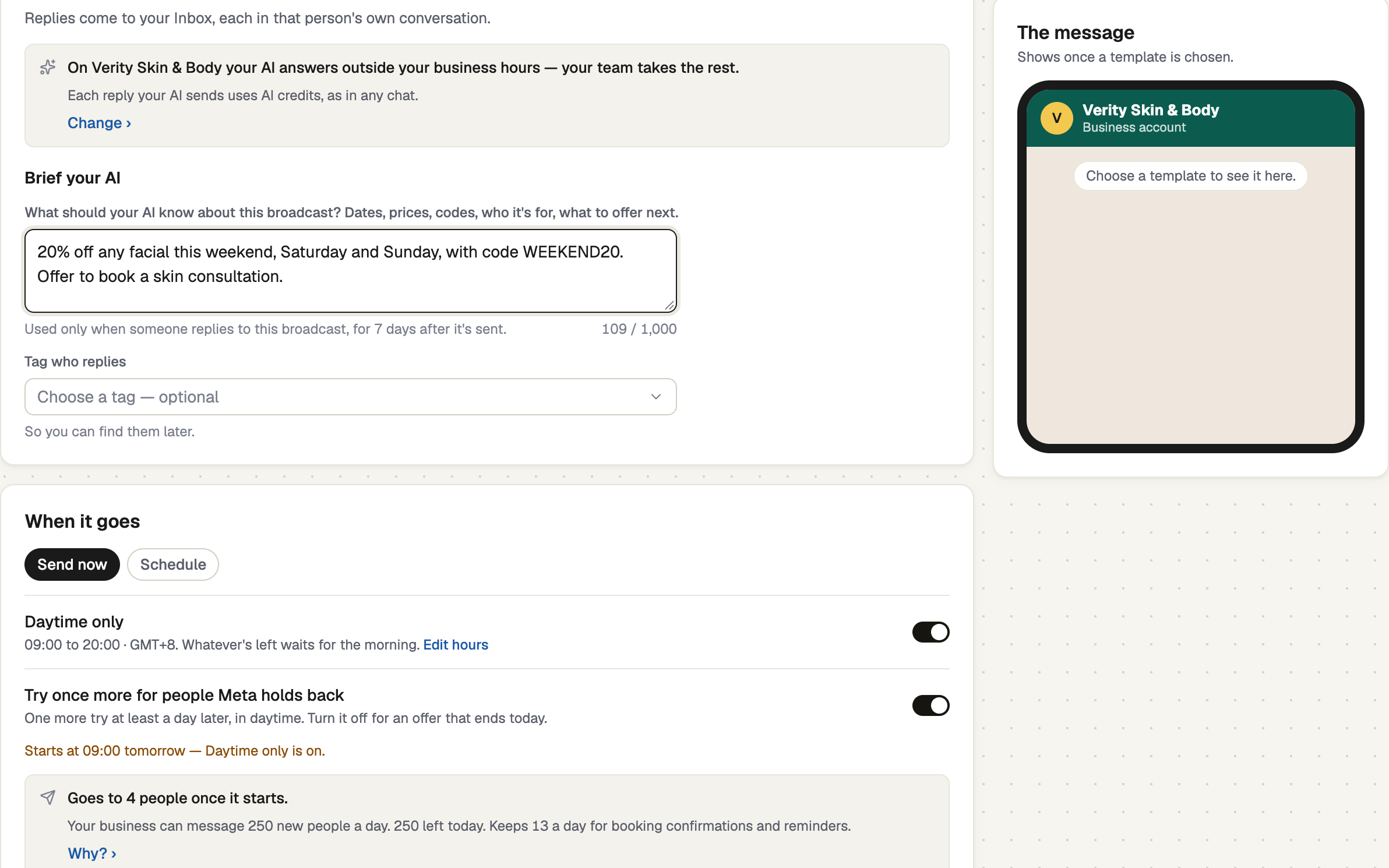The image size is (1389, 868).
Task: Click the Starts at 09:00 tomorrow notice
Action: (175, 751)
